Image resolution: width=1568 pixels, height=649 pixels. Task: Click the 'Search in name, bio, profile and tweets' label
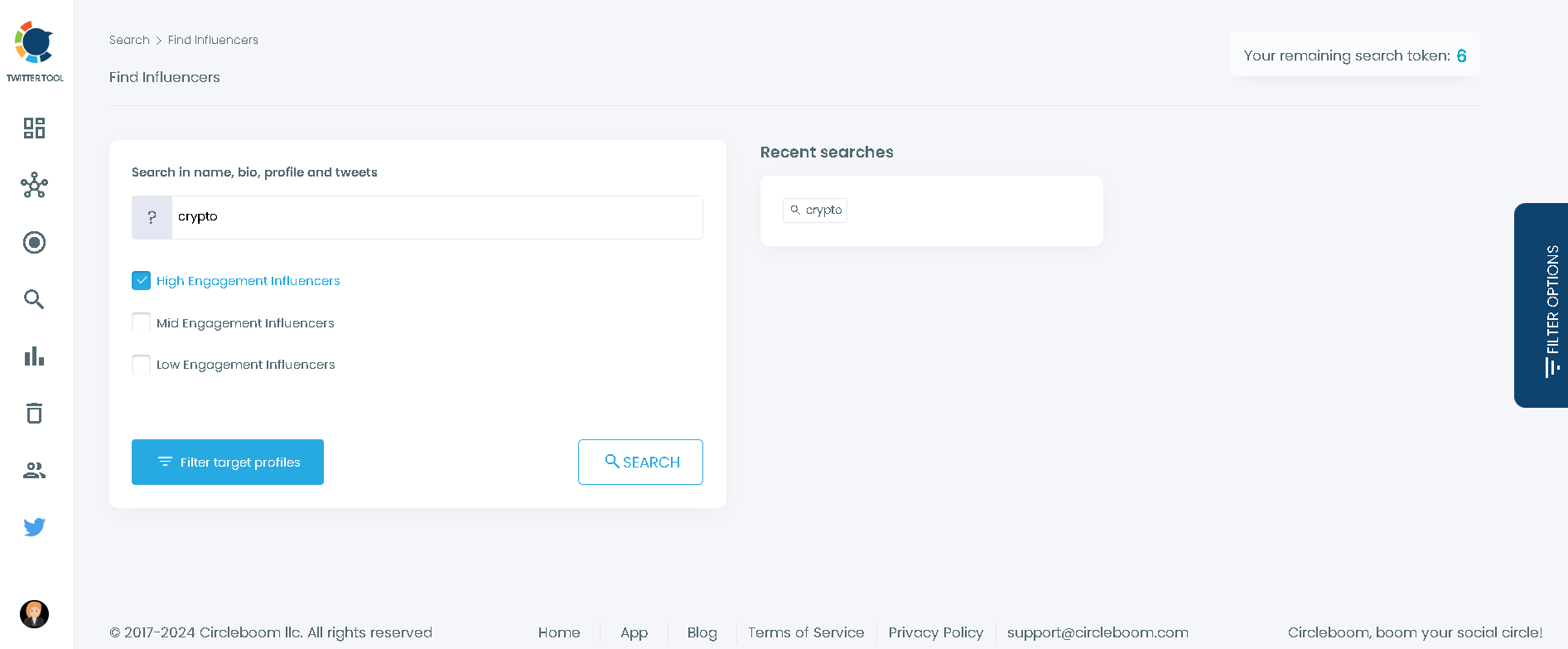click(254, 172)
